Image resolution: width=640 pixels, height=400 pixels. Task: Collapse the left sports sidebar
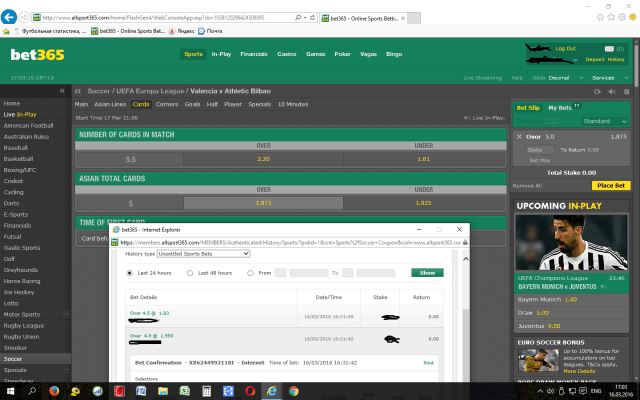tap(62, 91)
